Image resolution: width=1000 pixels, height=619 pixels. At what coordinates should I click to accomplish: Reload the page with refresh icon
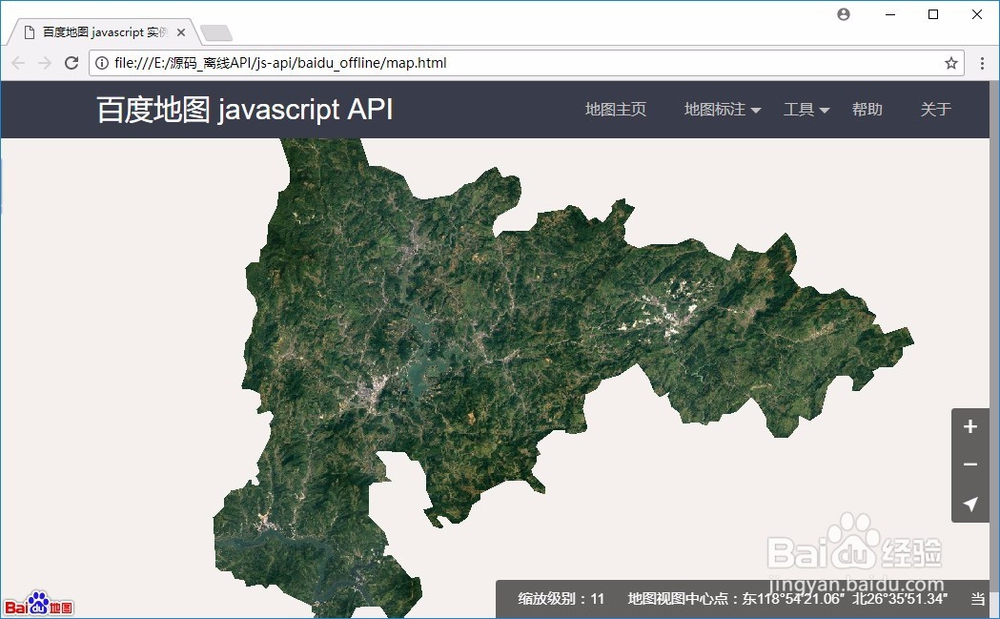[71, 62]
